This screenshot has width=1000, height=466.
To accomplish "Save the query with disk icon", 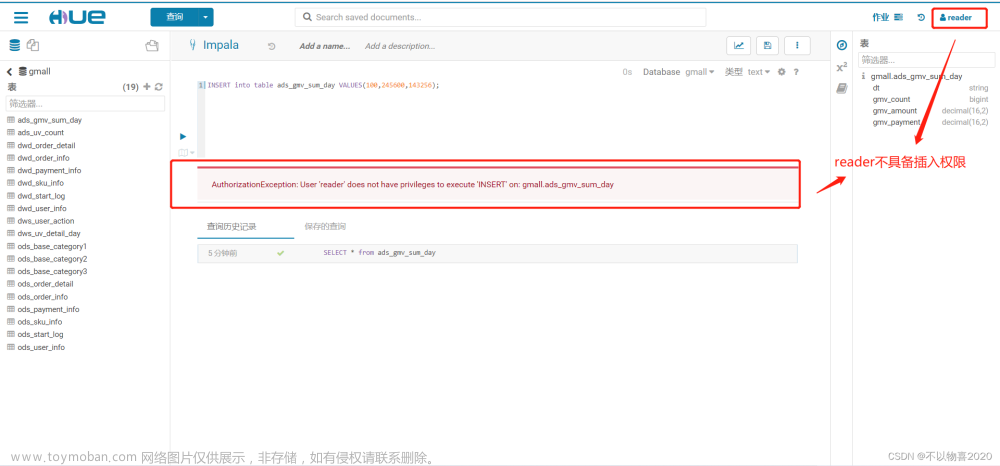I will point(767,45).
